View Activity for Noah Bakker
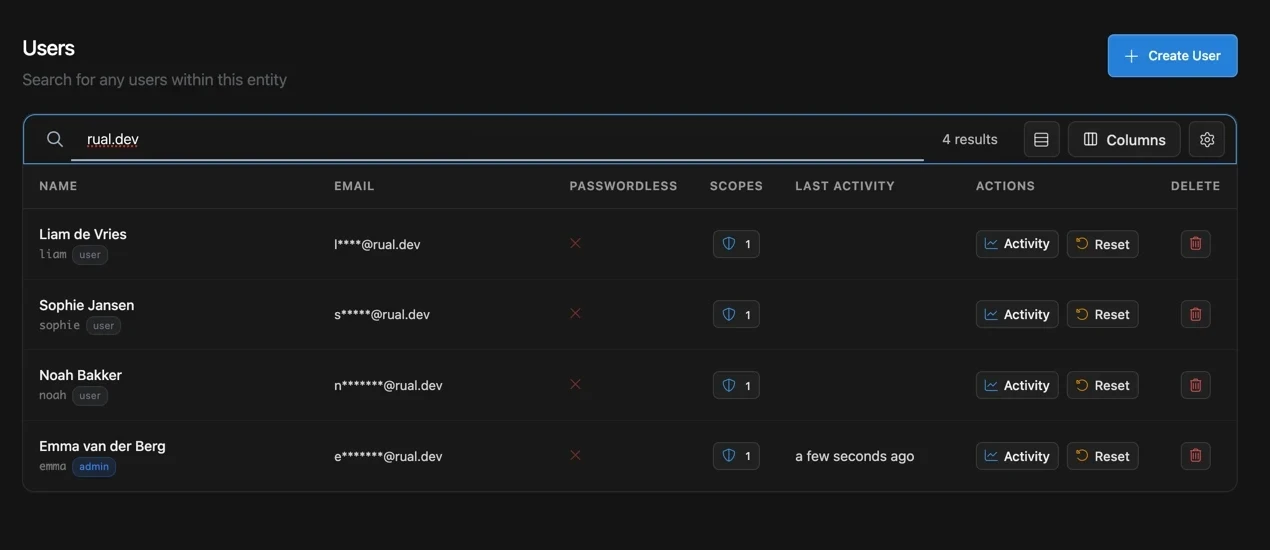The width and height of the screenshot is (1270, 550). click(x=1017, y=385)
